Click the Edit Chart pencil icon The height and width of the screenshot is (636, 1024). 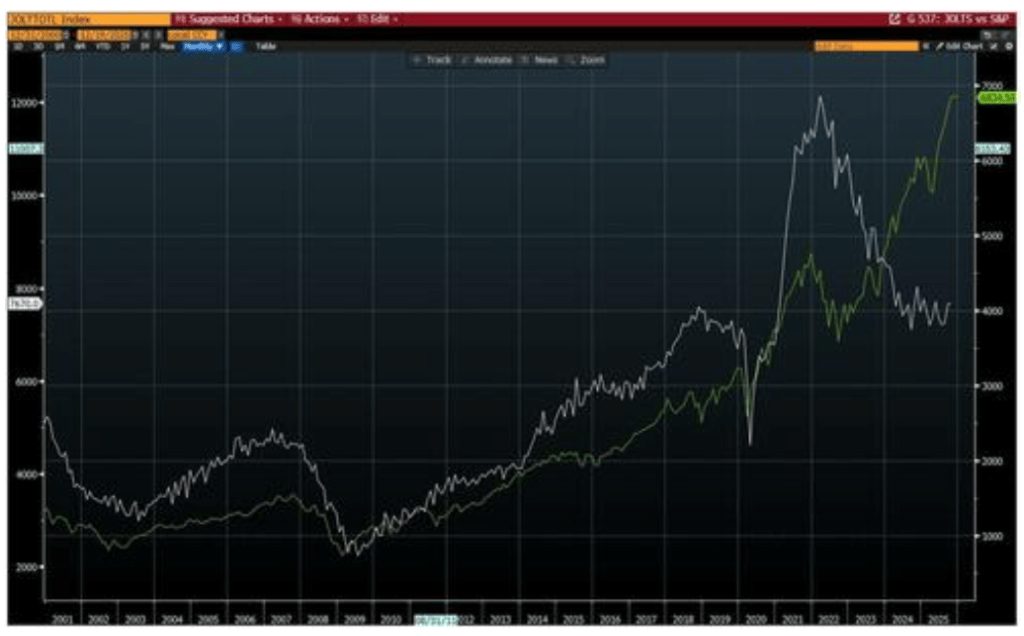[939, 46]
